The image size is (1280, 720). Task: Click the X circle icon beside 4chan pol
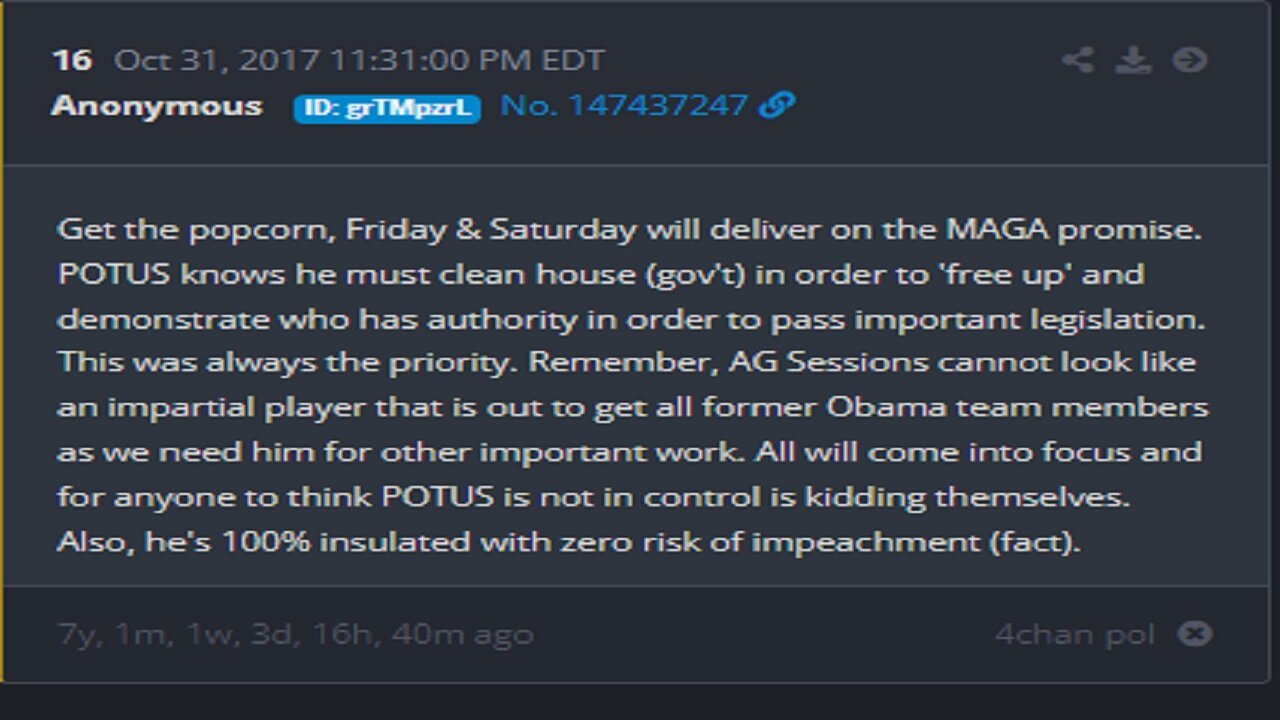[x=1194, y=634]
